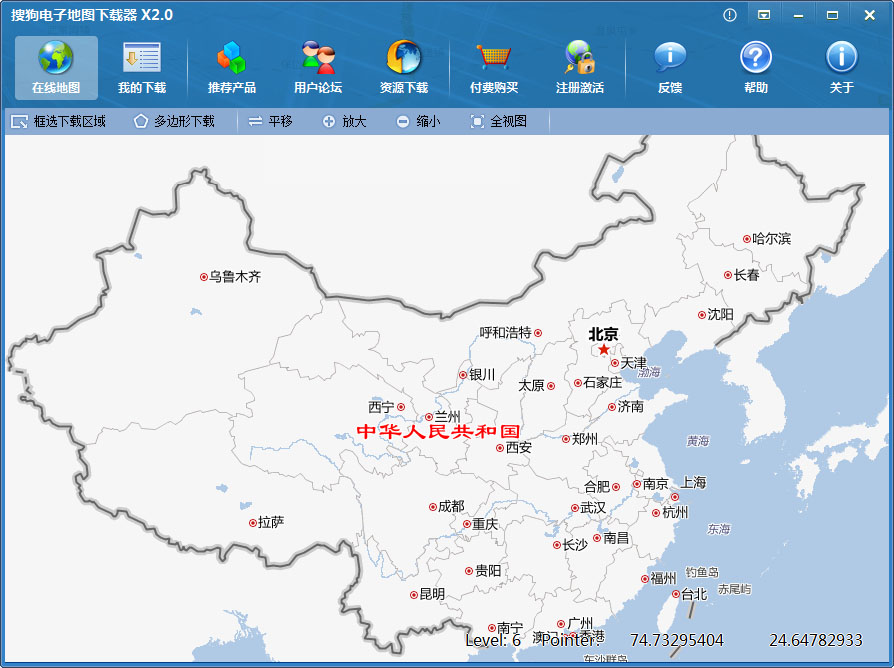Viewport: 894px width, 668px height.
Task: Select the 多边形下载 polygon download tool
Action: [174, 121]
